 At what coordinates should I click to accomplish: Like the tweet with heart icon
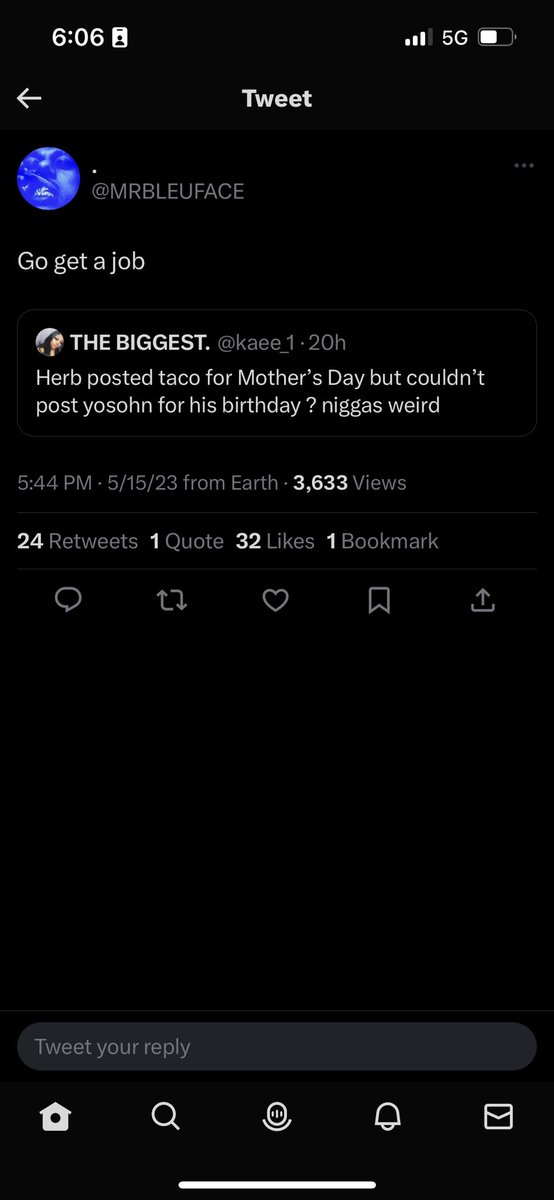tap(276, 599)
